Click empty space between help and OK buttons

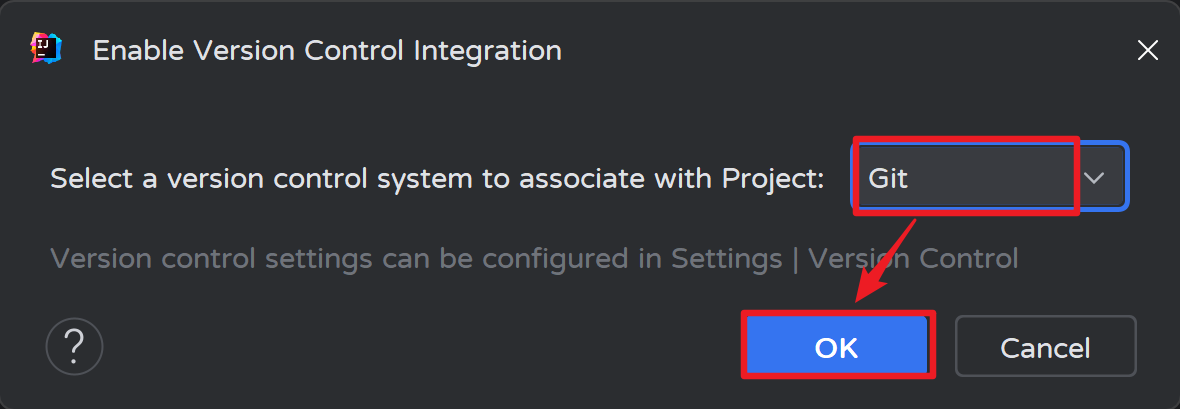pos(420,347)
